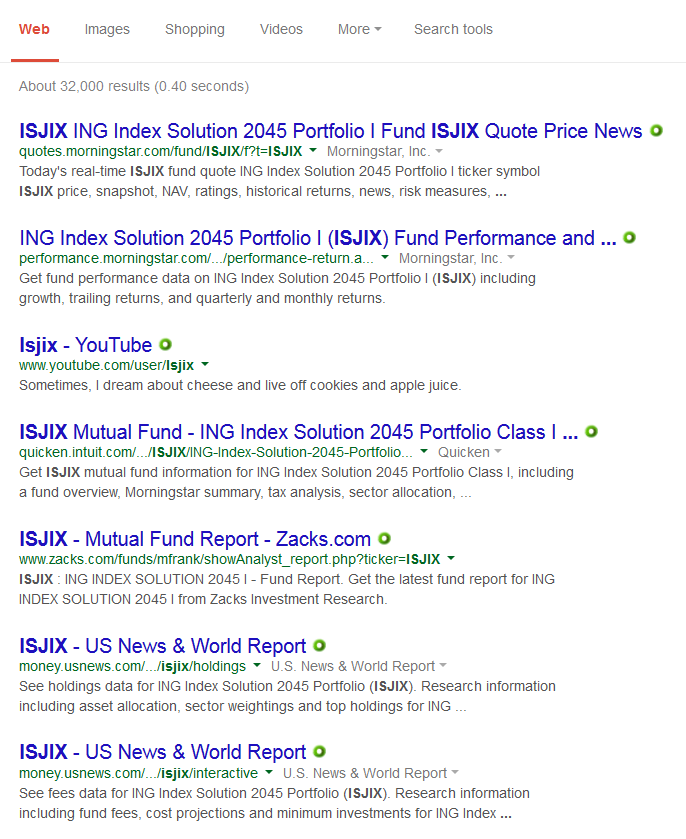This screenshot has height=839, width=686.
Task: Switch to Videos search tab
Action: point(281,29)
